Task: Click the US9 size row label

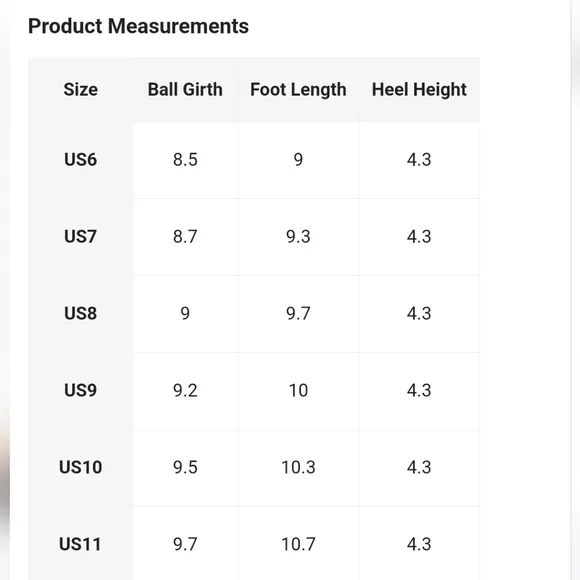Action: click(81, 391)
